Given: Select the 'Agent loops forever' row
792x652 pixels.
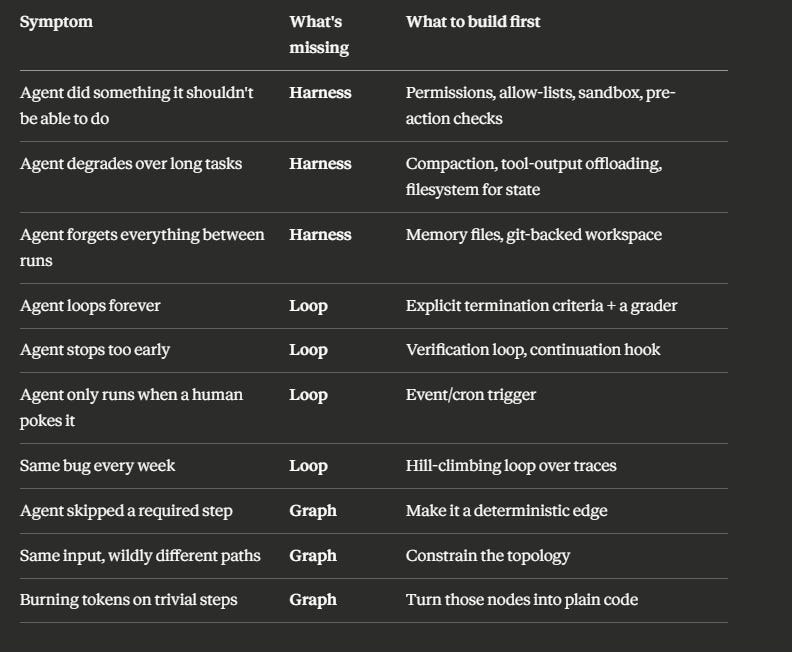Looking at the screenshot, I should (374, 306).
